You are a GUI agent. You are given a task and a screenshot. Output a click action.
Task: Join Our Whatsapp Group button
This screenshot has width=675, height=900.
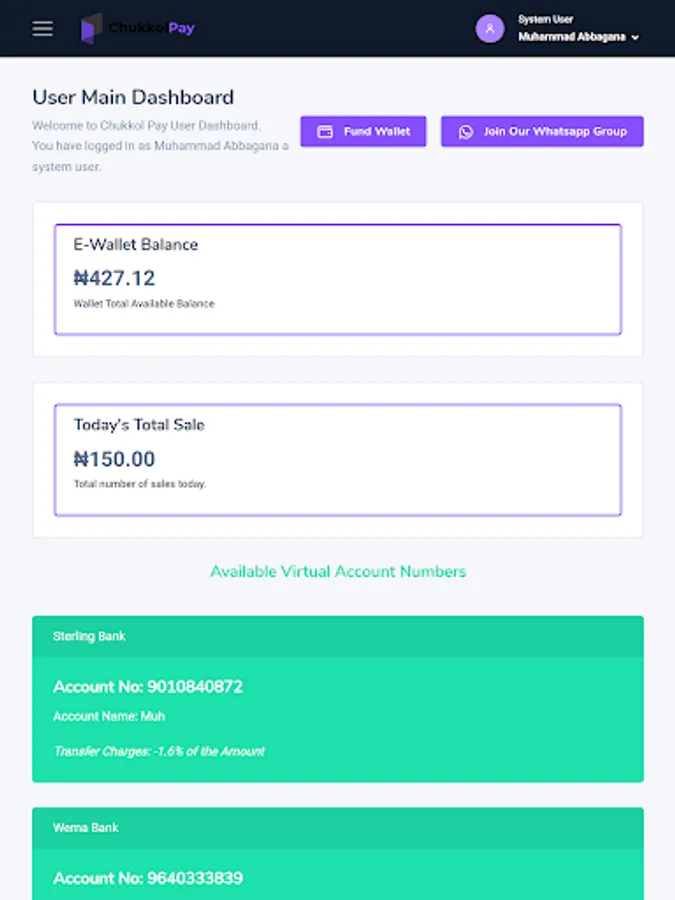[x=542, y=132]
